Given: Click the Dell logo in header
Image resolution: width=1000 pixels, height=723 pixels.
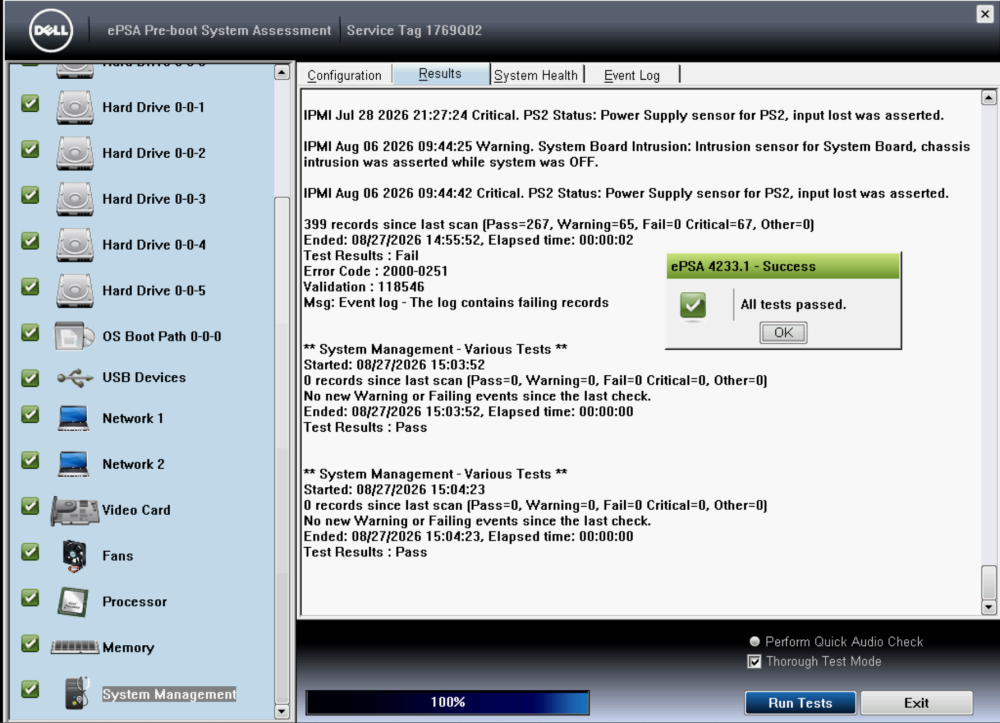Looking at the screenshot, I should 51,31.
